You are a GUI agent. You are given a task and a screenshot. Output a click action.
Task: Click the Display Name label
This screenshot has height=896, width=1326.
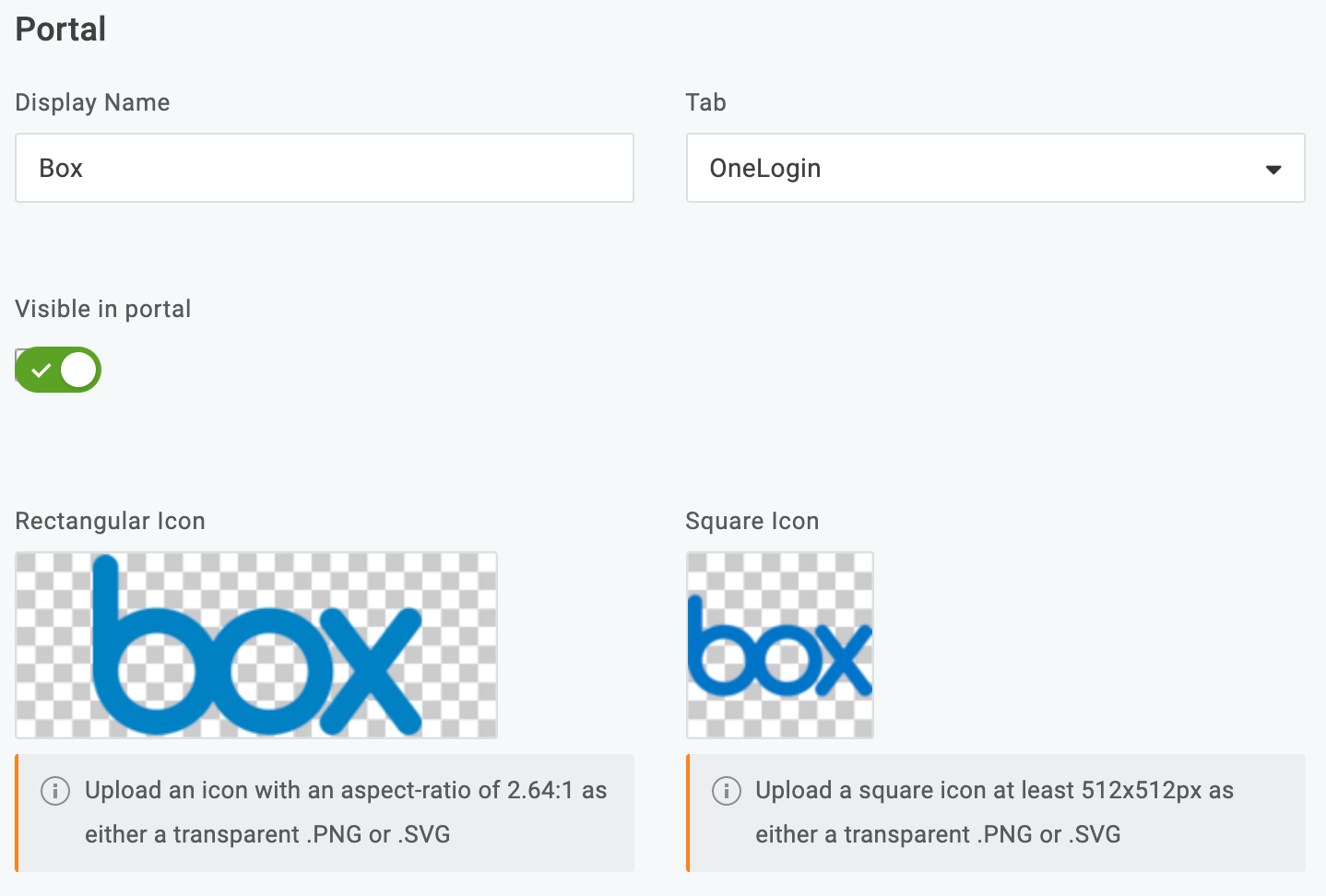(92, 102)
